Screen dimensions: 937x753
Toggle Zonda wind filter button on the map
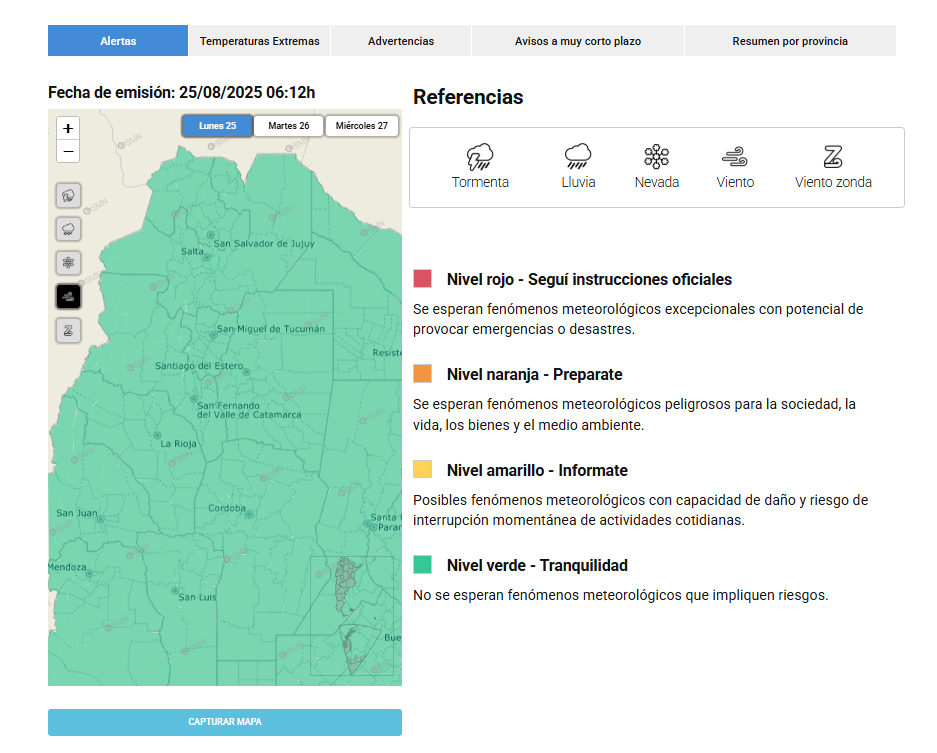click(x=69, y=331)
